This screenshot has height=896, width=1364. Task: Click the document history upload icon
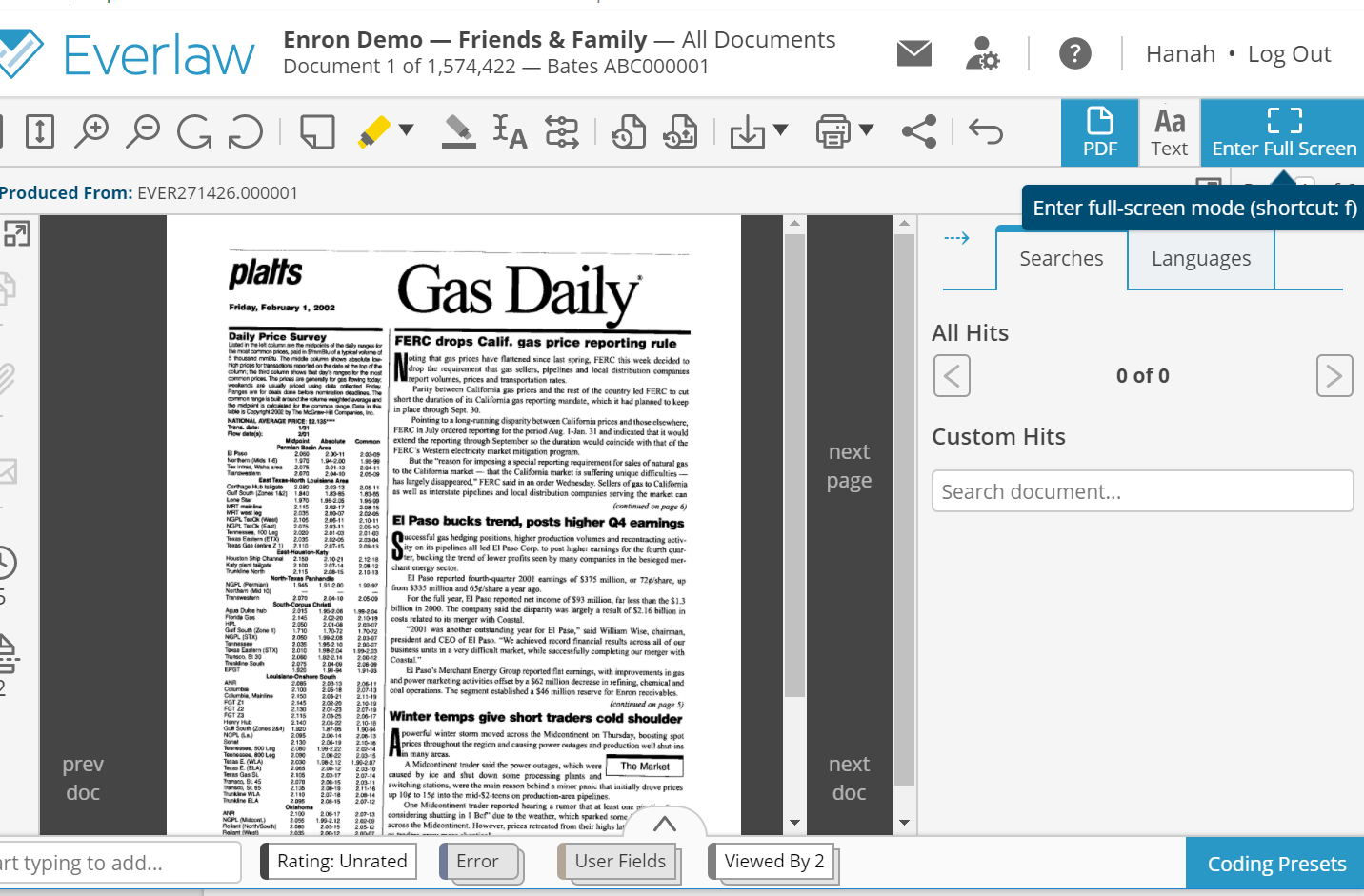(680, 131)
